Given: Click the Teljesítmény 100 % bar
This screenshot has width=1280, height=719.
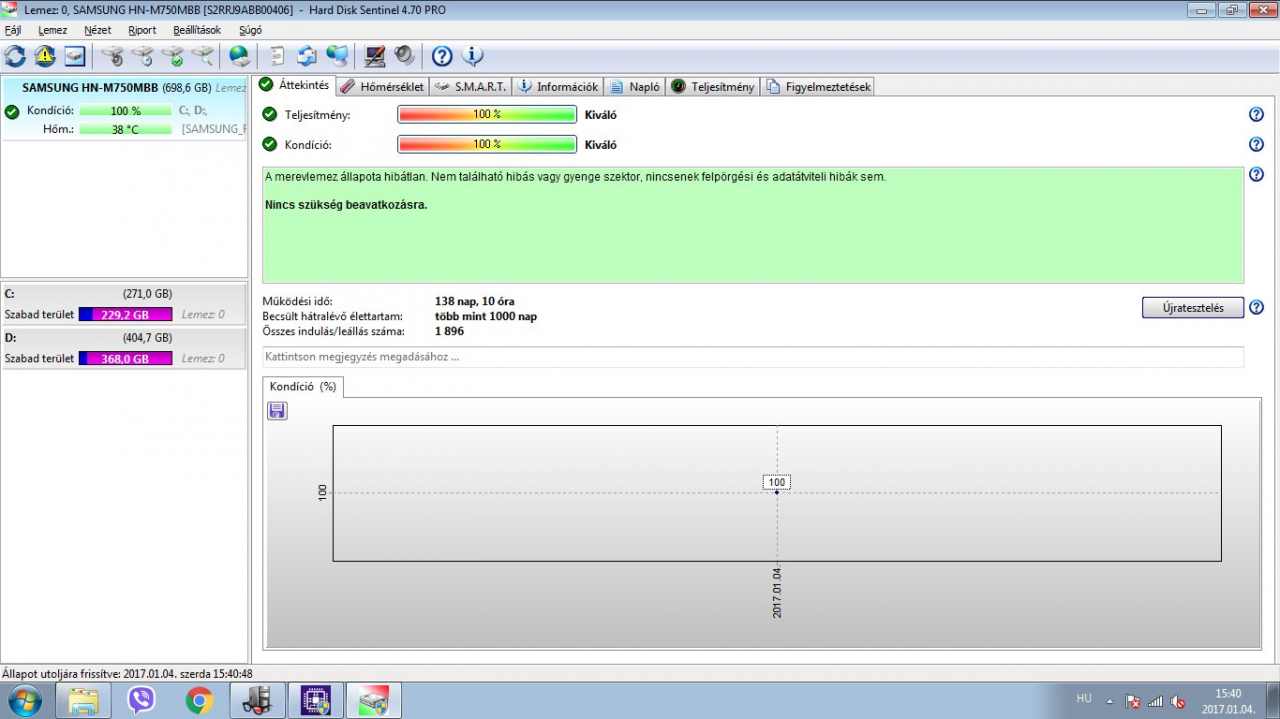Looking at the screenshot, I should tap(487, 115).
